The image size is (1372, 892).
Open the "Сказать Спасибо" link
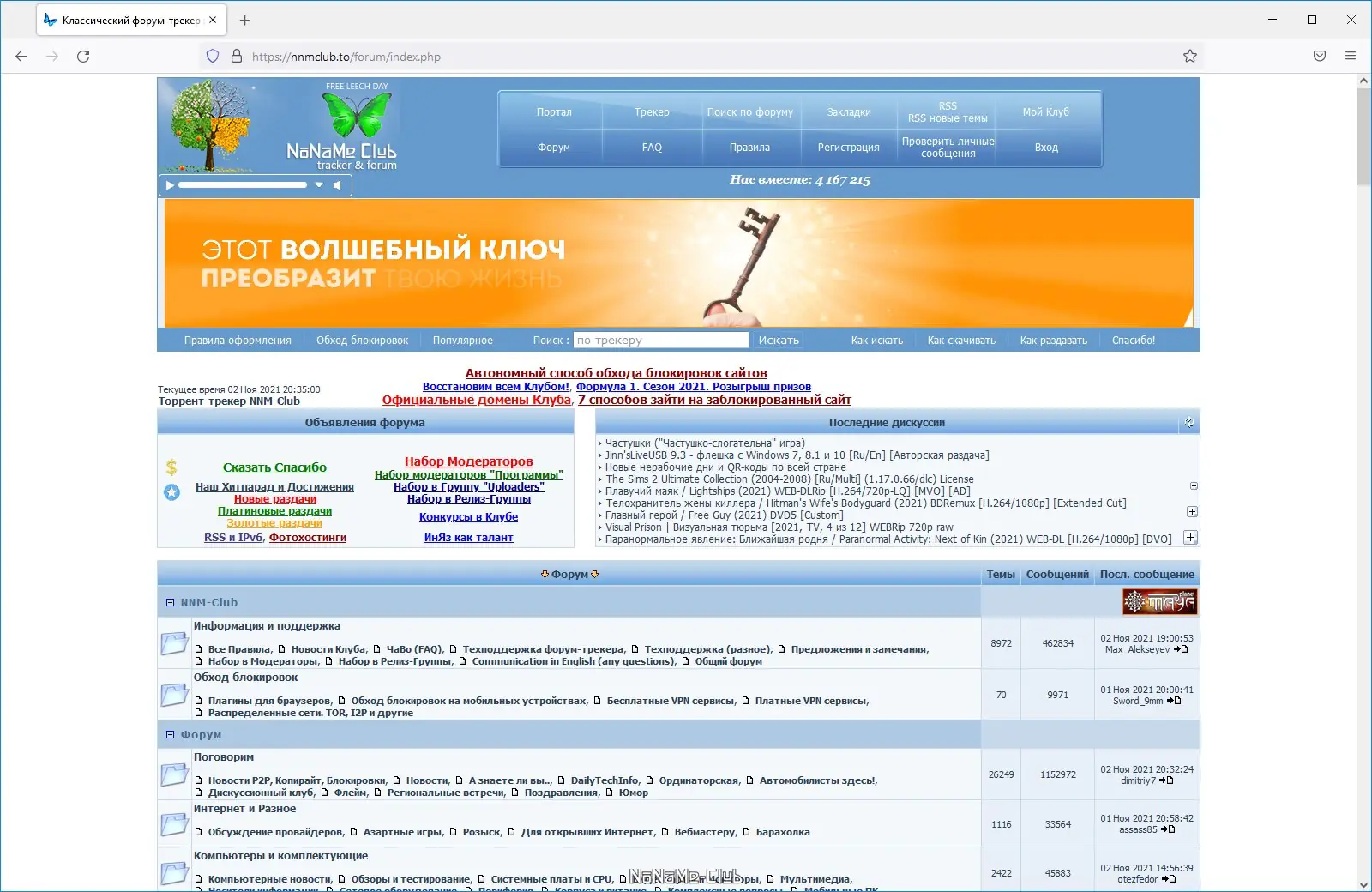pos(274,467)
